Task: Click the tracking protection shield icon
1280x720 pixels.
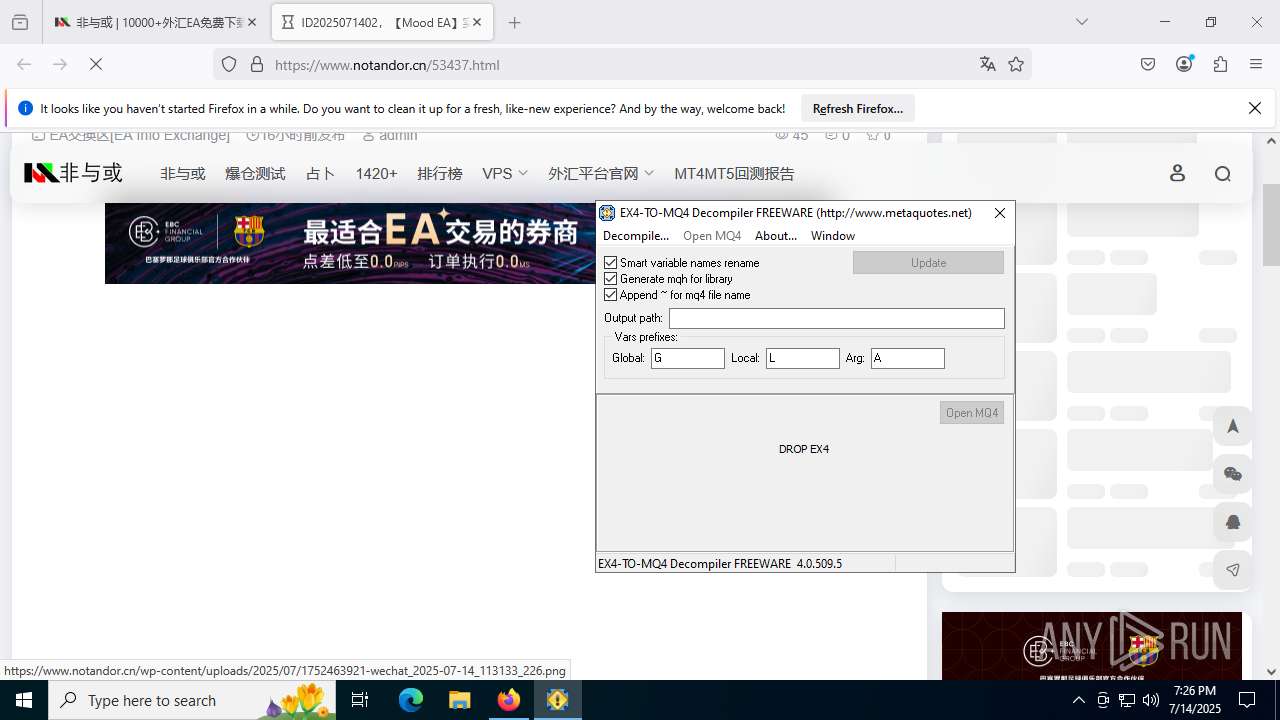Action: (x=229, y=64)
